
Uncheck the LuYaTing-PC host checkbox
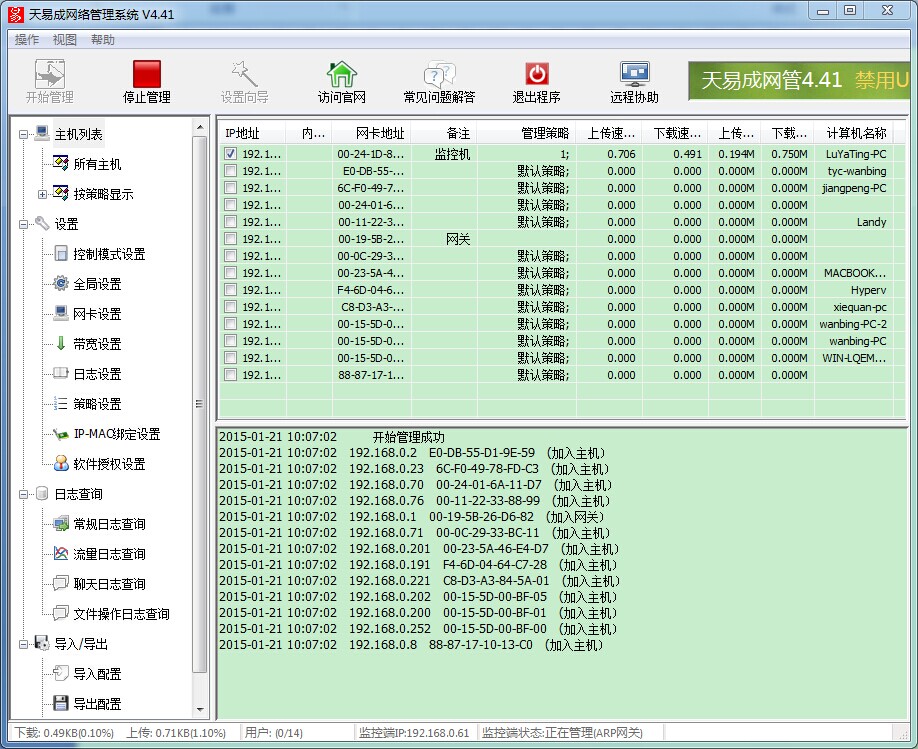[231, 154]
